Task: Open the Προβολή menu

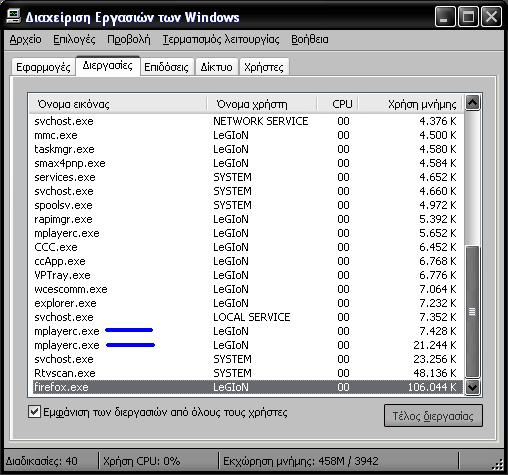Action: point(129,39)
